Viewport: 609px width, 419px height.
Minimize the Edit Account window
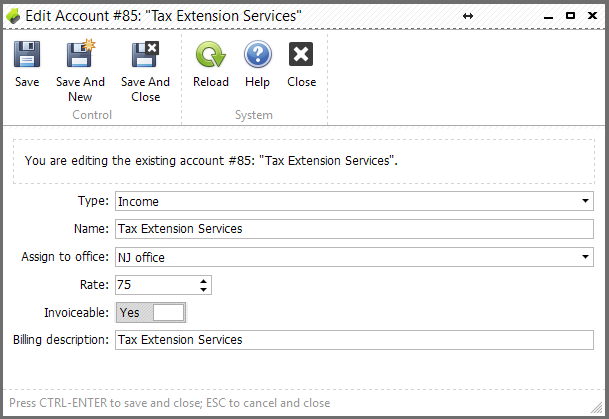coord(548,18)
